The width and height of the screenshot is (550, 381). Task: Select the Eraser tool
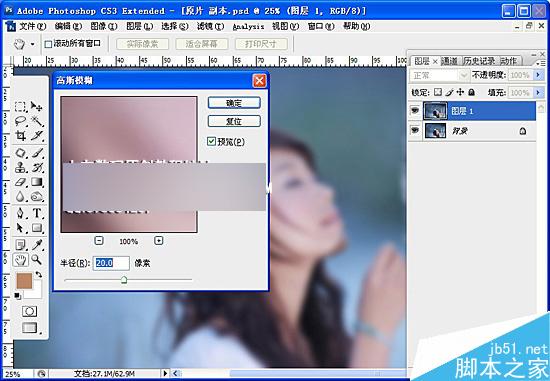point(20,182)
